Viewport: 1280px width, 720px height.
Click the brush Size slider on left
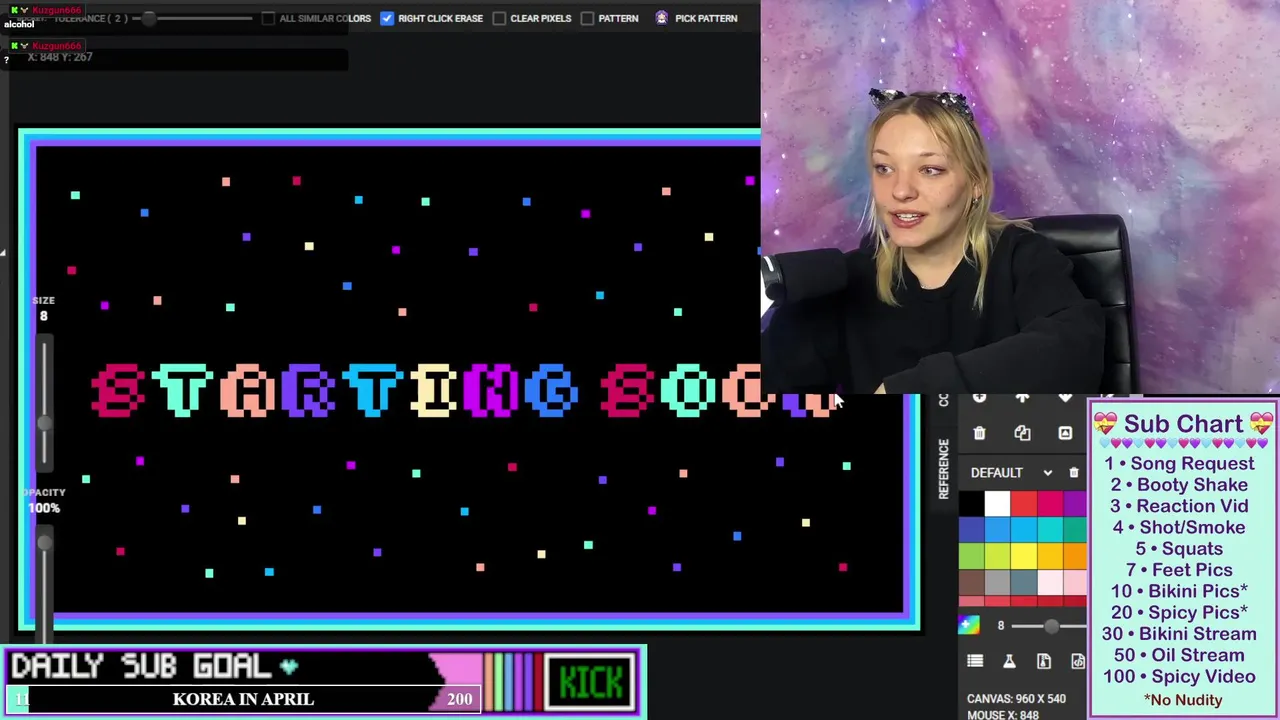click(44, 405)
